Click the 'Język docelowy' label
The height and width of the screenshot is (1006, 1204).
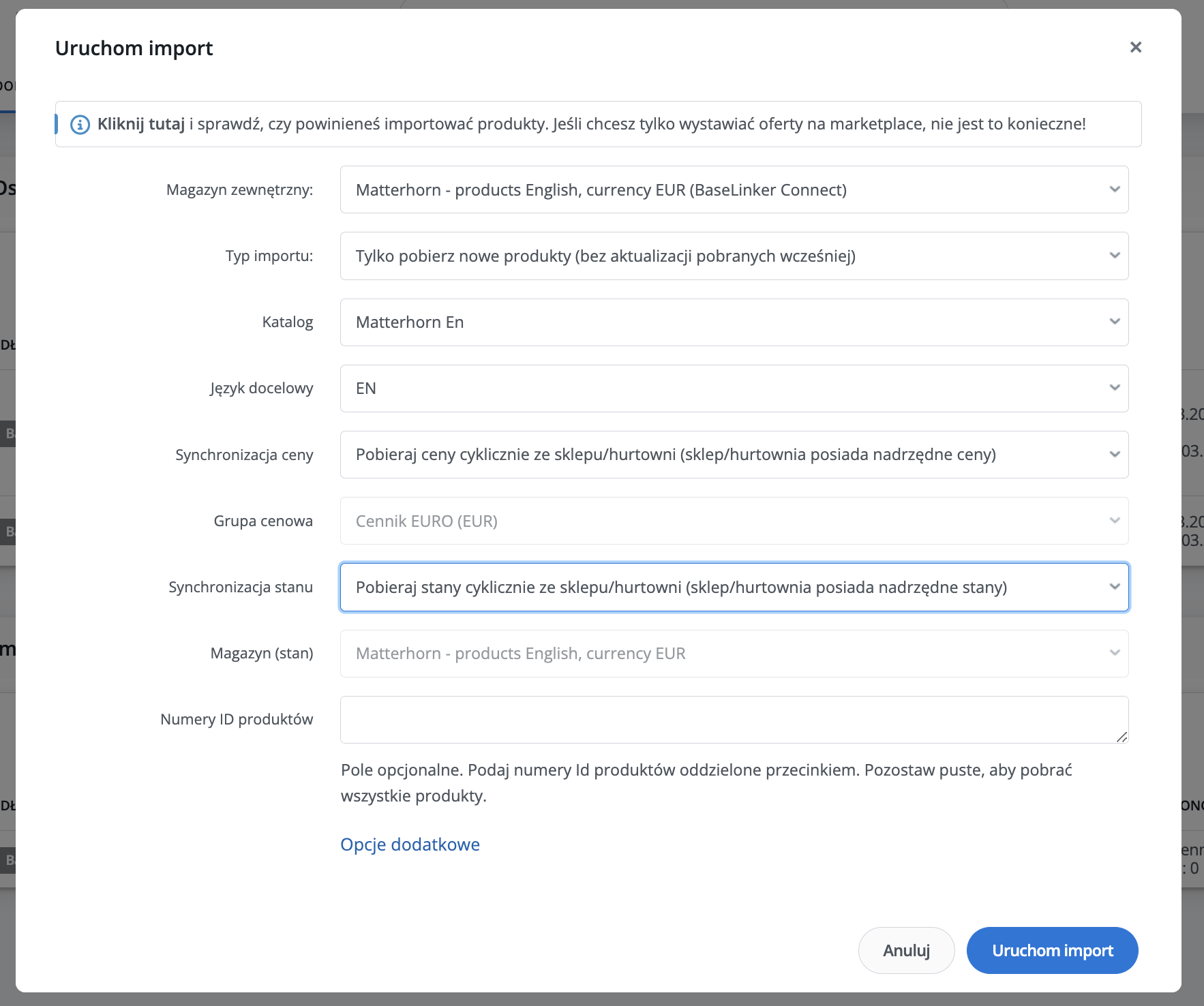coord(262,388)
